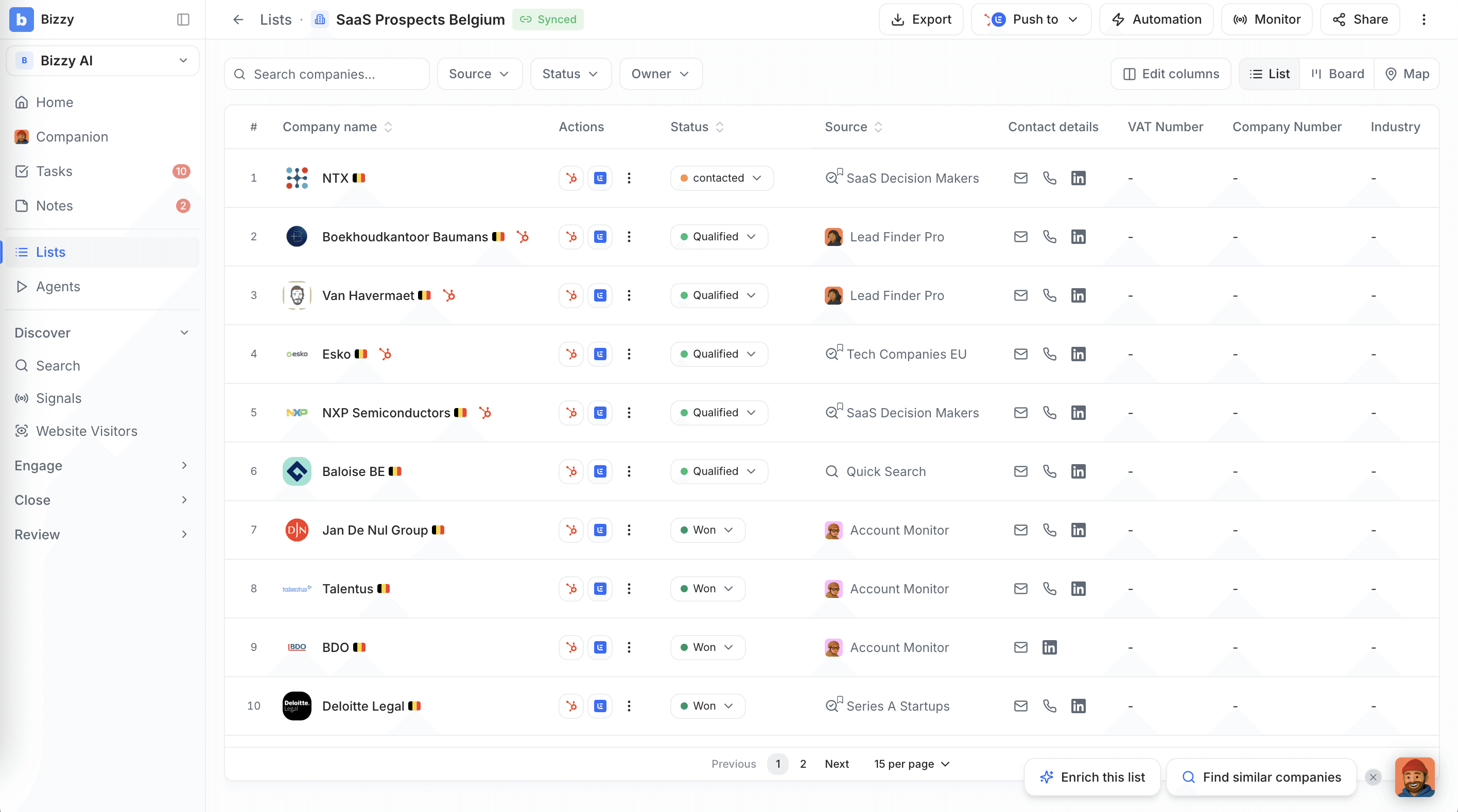Open row menu for Deloitte Legal

coord(629,706)
